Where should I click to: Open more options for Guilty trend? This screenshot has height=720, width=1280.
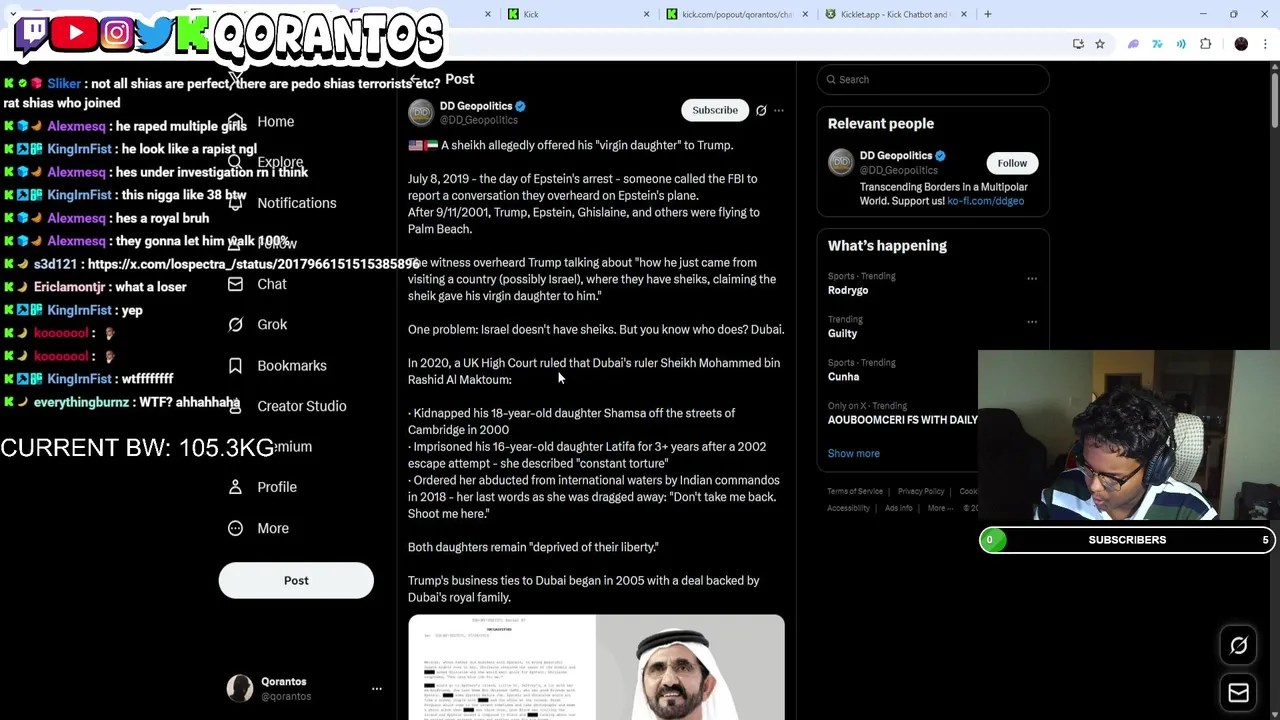[1032, 322]
